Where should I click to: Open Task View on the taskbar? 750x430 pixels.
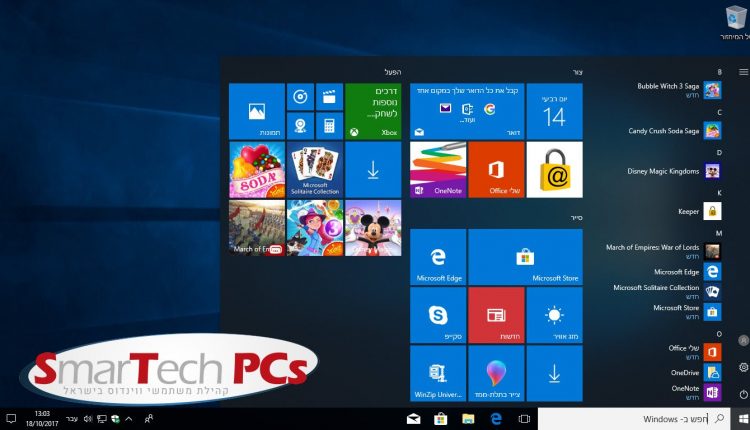click(524, 419)
